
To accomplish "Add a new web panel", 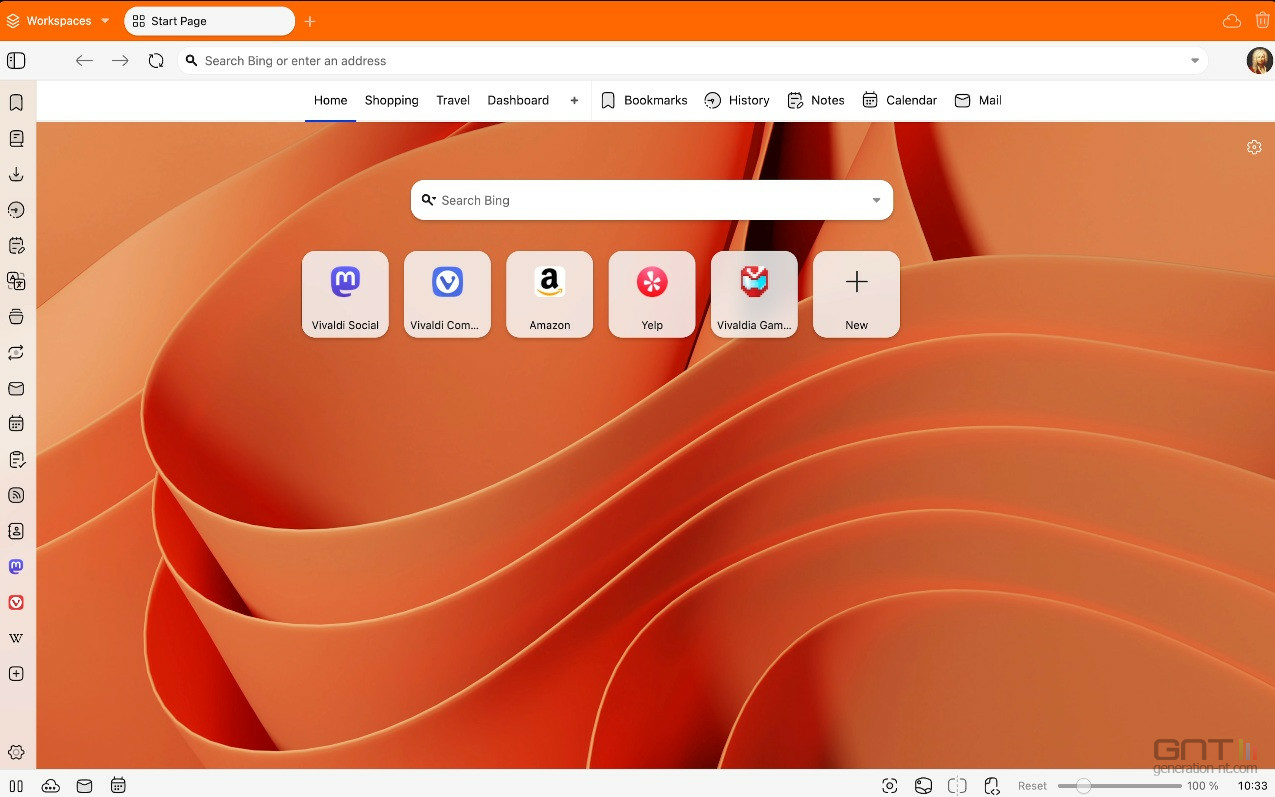I will click(16, 674).
